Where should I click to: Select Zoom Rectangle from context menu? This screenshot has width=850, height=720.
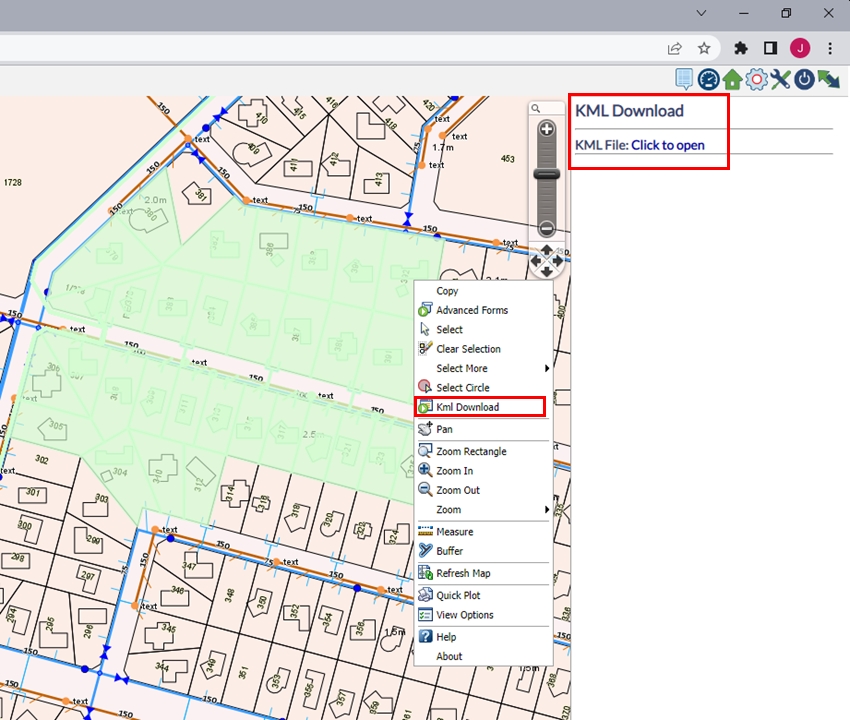471,451
